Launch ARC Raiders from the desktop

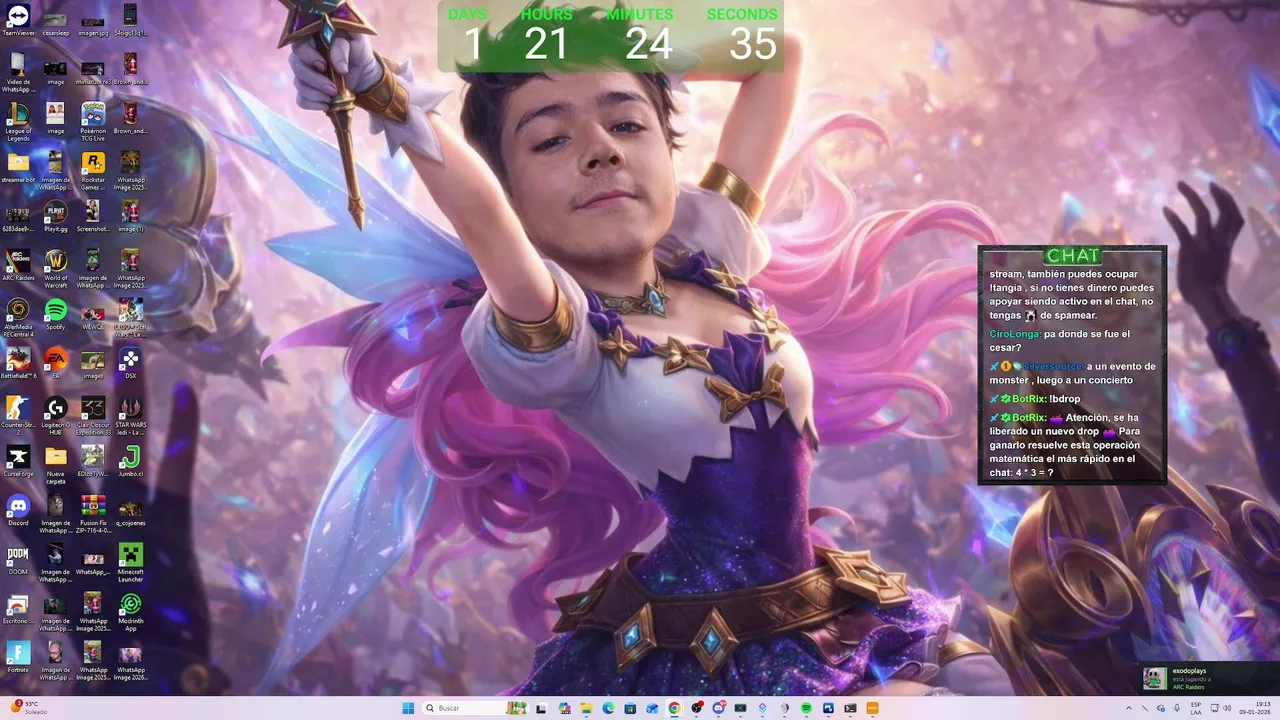[x=18, y=264]
